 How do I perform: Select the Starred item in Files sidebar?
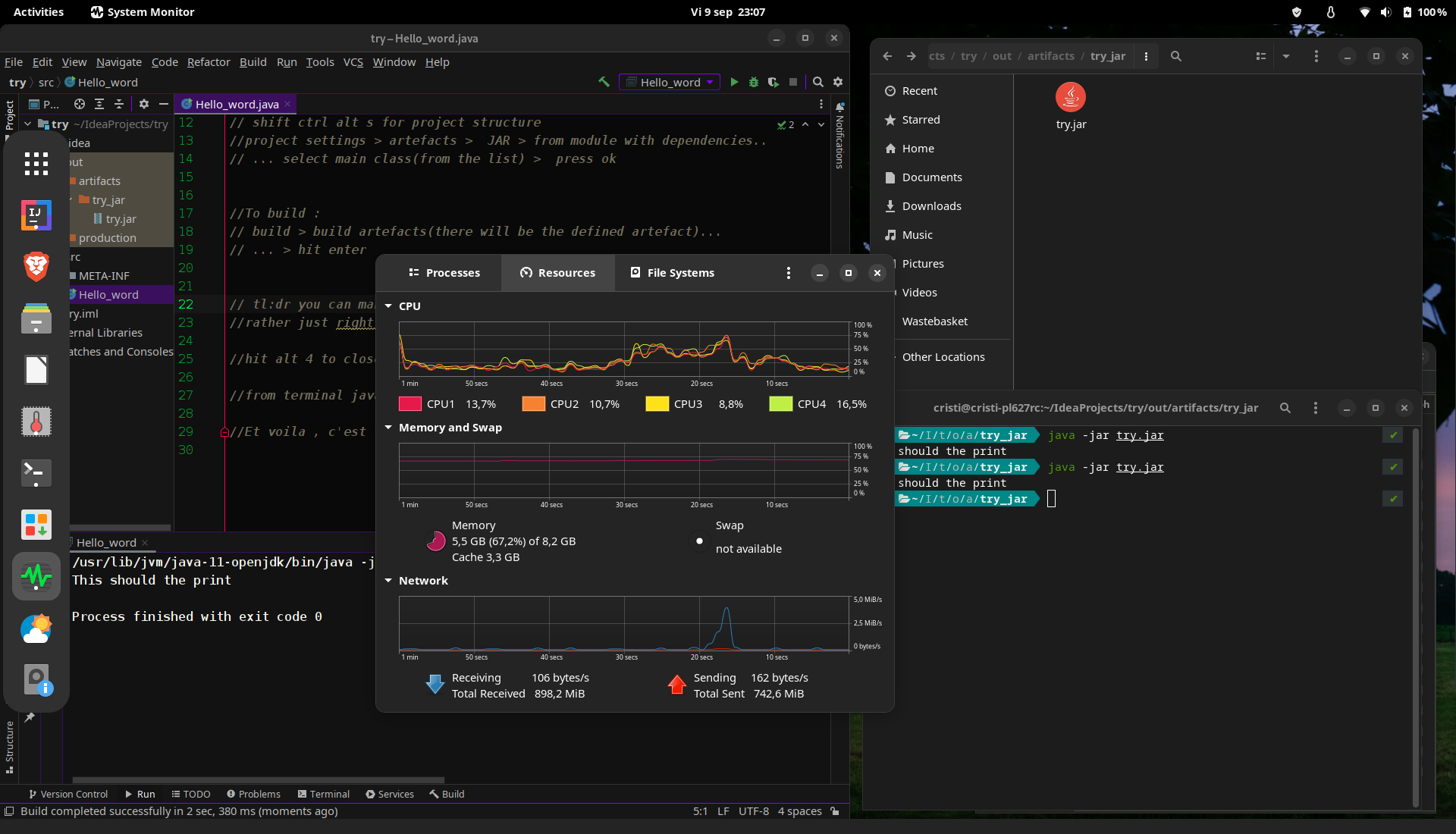click(x=921, y=120)
